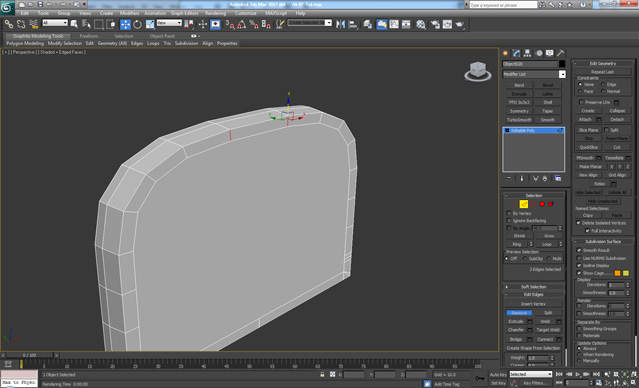Click the ViewCube in the viewport
This screenshot has height=388, width=639.
pyautogui.click(x=478, y=71)
